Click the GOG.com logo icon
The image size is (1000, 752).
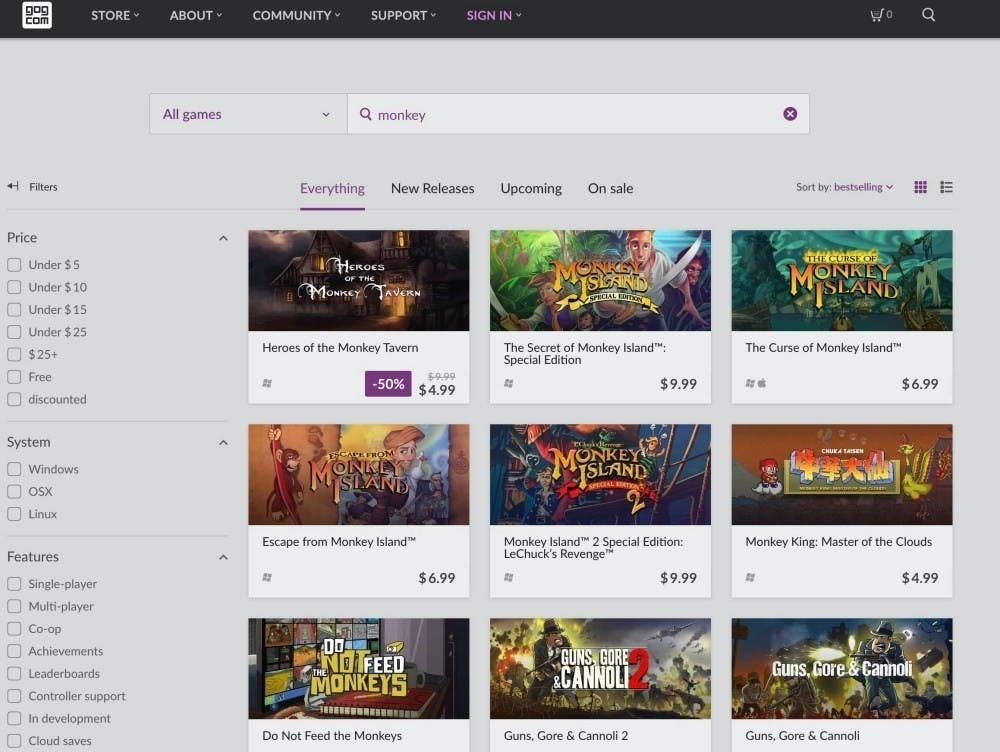tap(37, 15)
